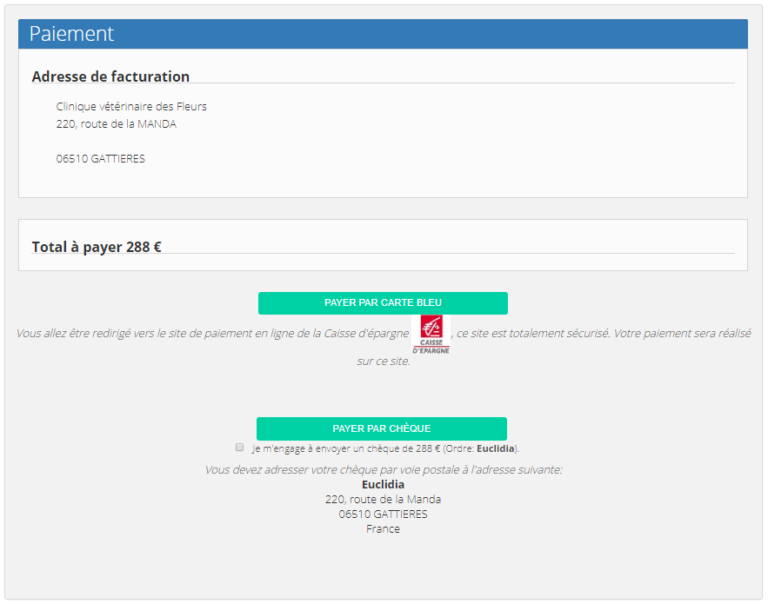Click the billing street "220, route de la MANDA"

click(x=116, y=124)
